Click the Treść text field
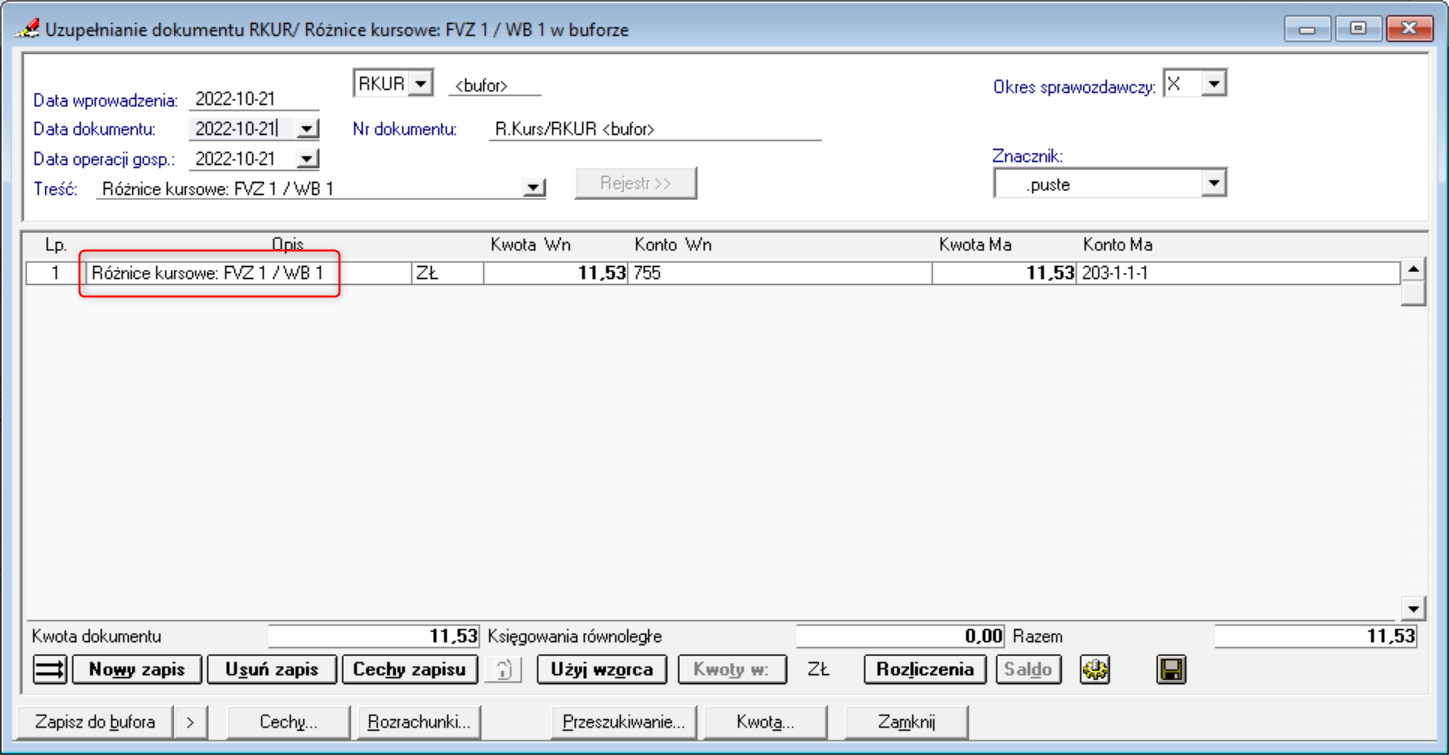The width and height of the screenshot is (1449, 755). [310, 188]
